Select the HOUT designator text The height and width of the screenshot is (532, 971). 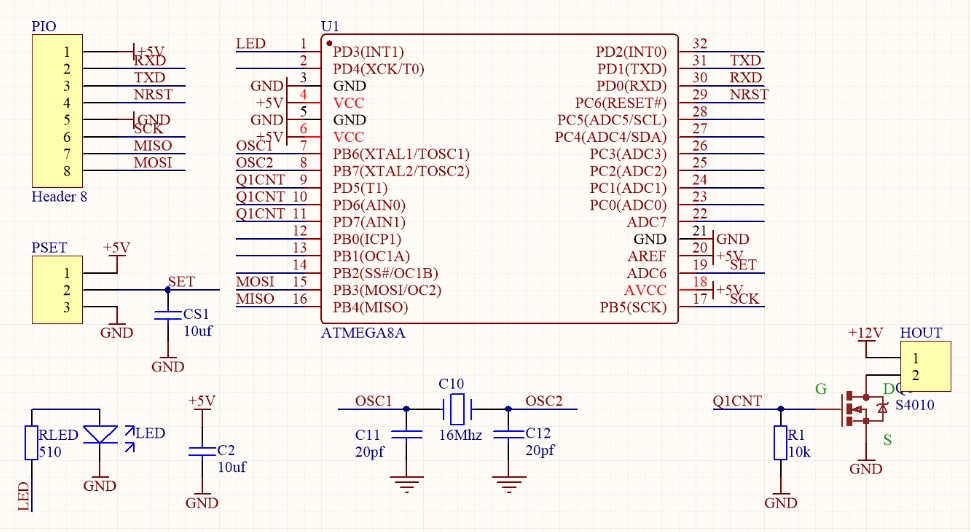[x=921, y=333]
